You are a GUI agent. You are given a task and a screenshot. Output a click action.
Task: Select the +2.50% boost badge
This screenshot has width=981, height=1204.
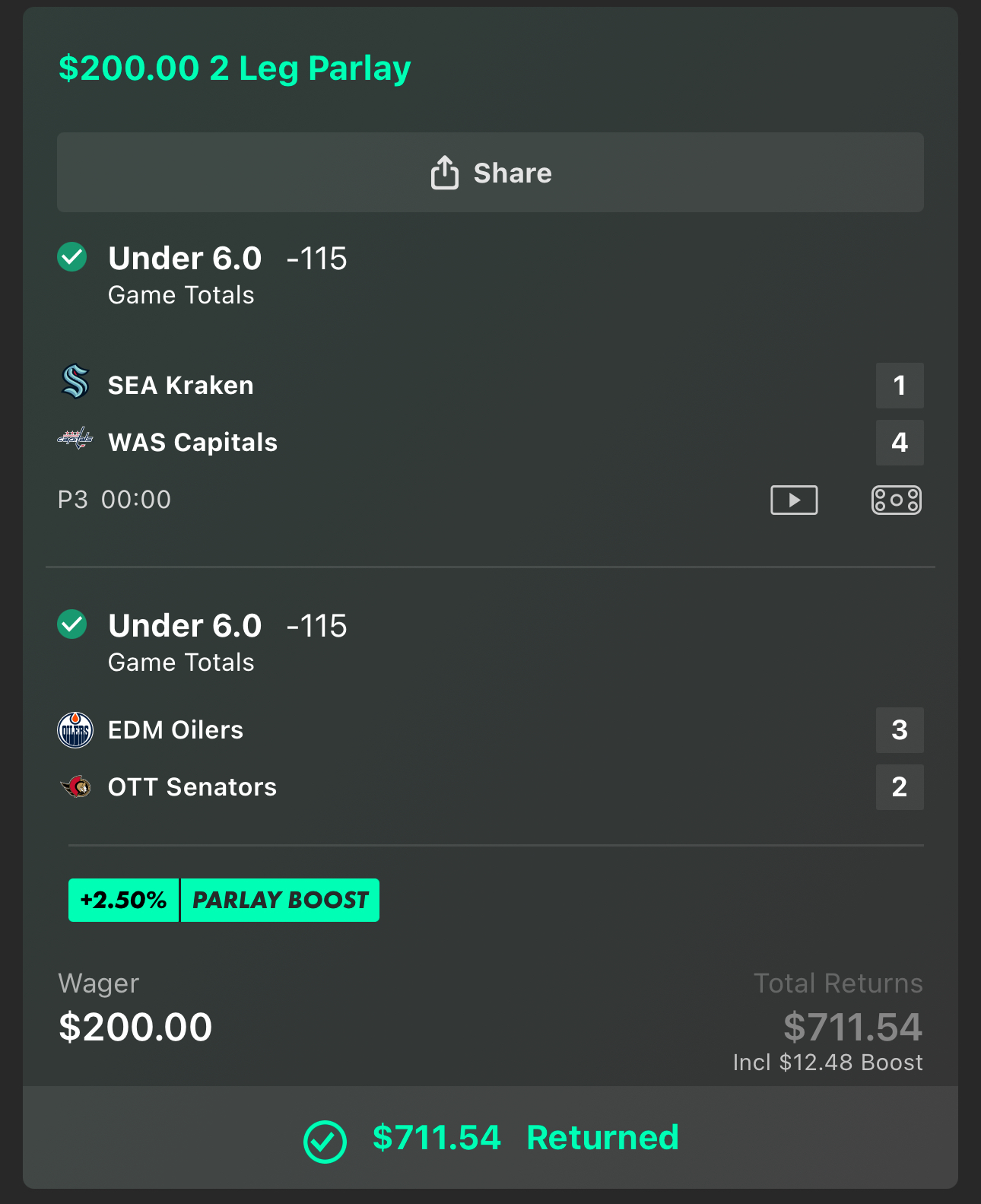123,901
